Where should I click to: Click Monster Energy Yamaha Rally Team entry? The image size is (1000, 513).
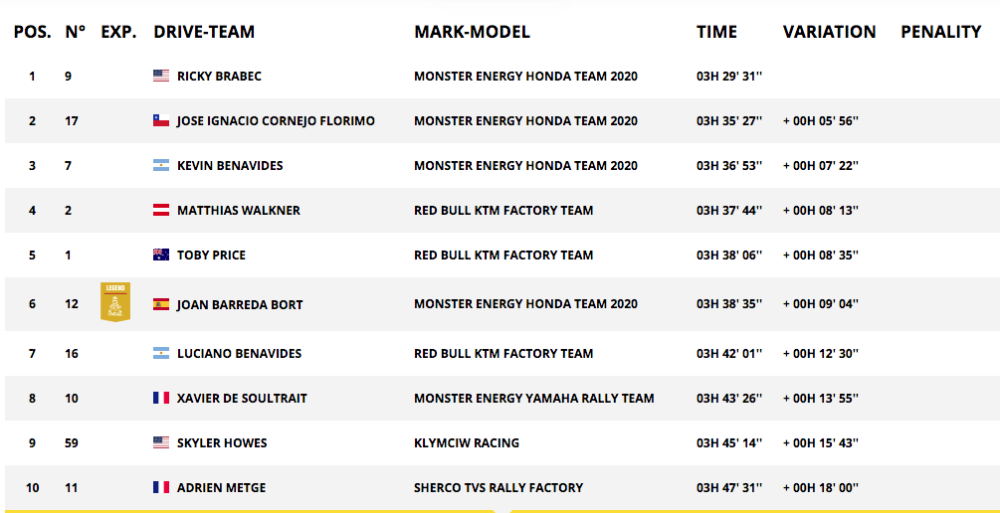point(534,398)
